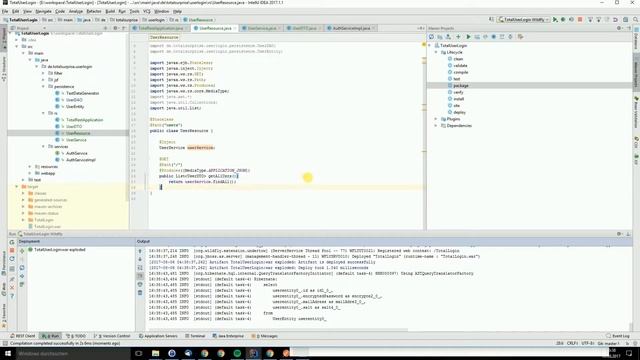Expand the Dependencies node in Maven Projects
This screenshot has height=360, width=640.
[x=436, y=126]
